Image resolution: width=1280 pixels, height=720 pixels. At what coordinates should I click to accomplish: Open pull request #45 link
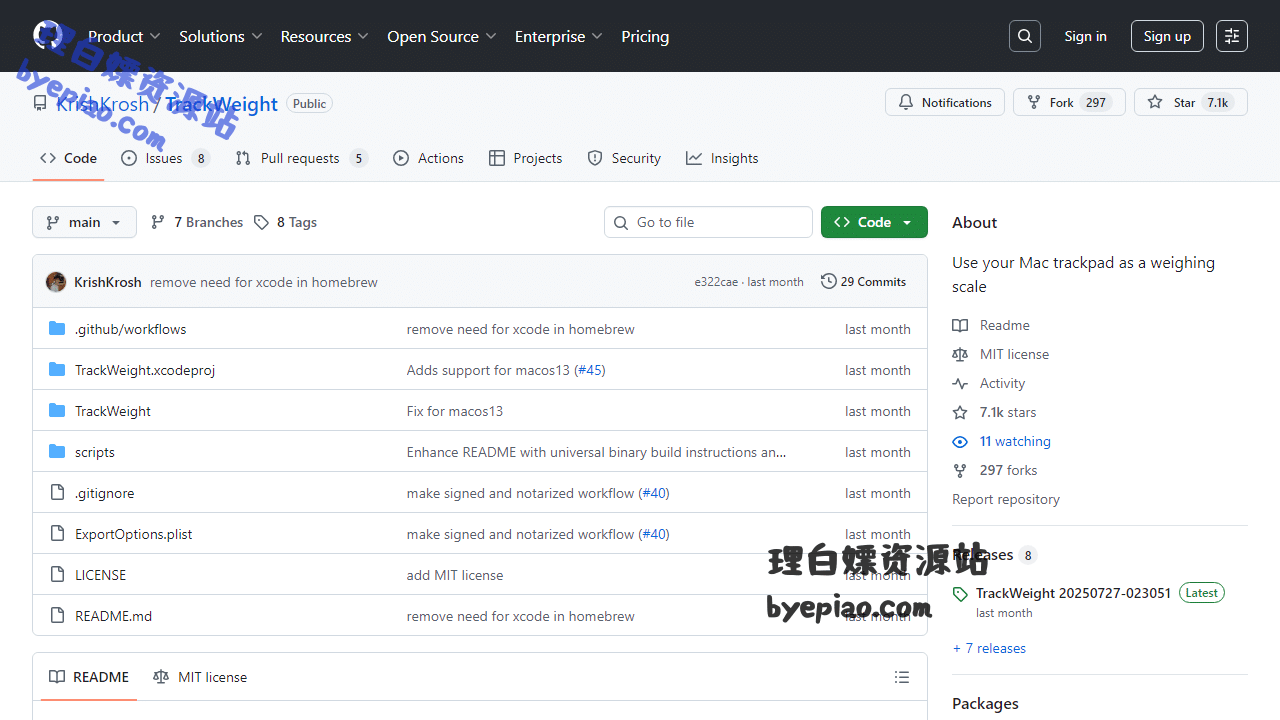coord(590,370)
